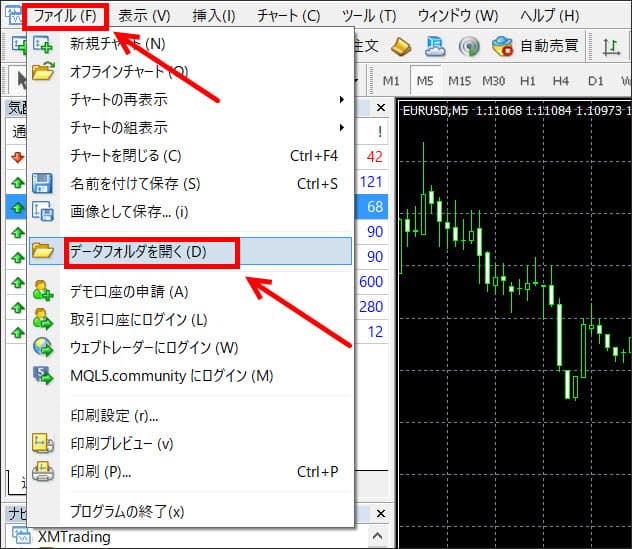Click the printer icon for 印刷 (P)
Image resolution: width=632 pixels, height=549 pixels.
tap(43, 471)
